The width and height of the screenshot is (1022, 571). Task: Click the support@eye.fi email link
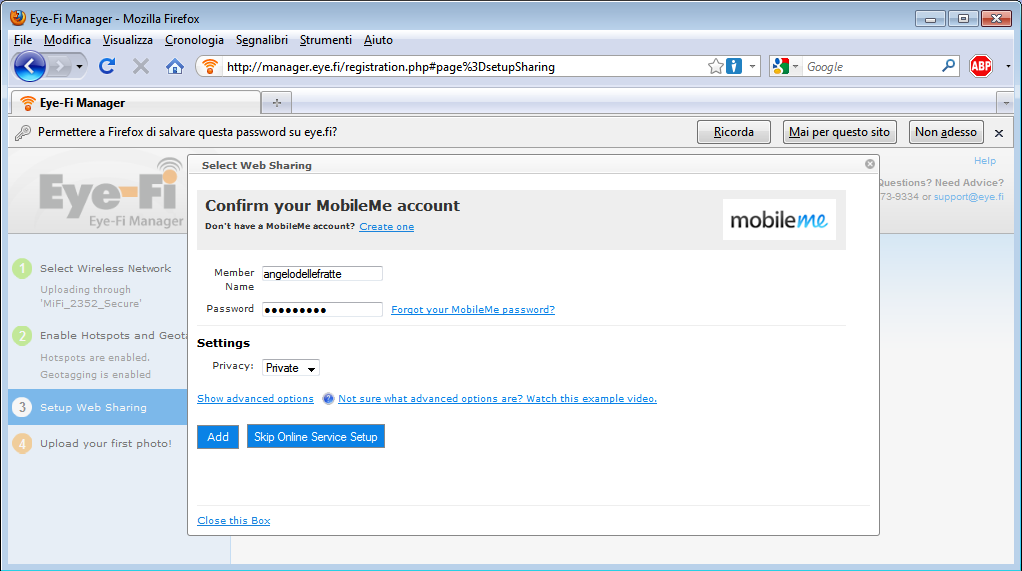click(x=969, y=196)
